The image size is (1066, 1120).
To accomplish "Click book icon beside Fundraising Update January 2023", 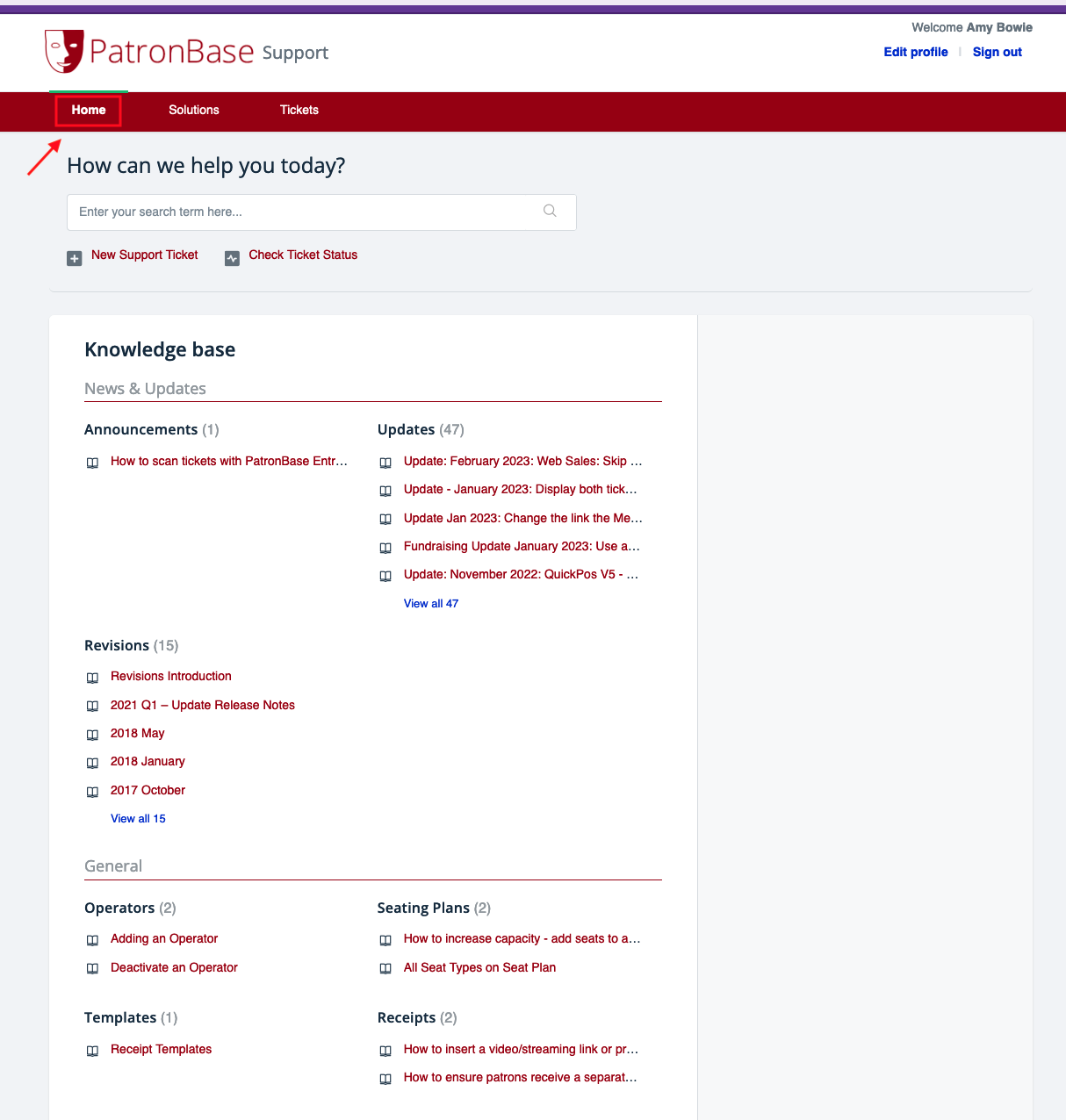I will [x=385, y=549].
